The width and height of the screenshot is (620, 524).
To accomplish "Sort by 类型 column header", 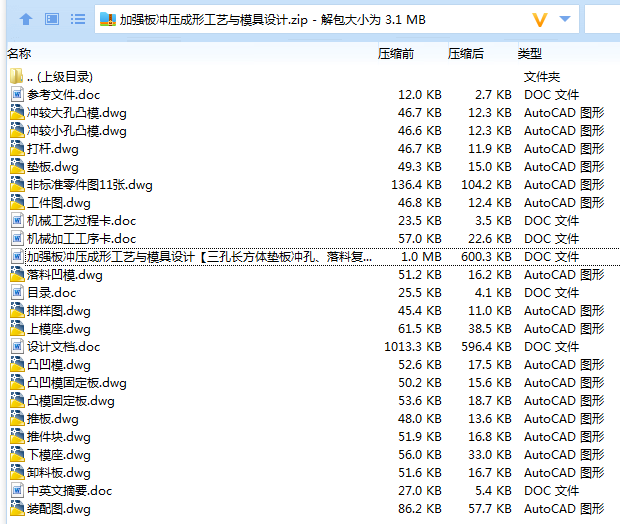I will (530, 53).
